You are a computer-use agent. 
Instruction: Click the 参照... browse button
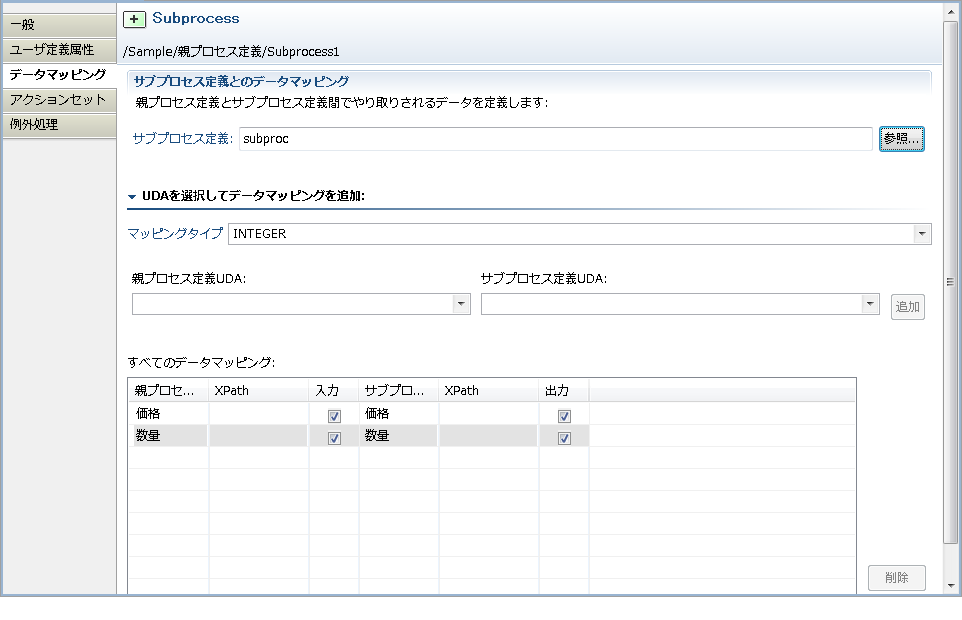pyautogui.click(x=901, y=139)
